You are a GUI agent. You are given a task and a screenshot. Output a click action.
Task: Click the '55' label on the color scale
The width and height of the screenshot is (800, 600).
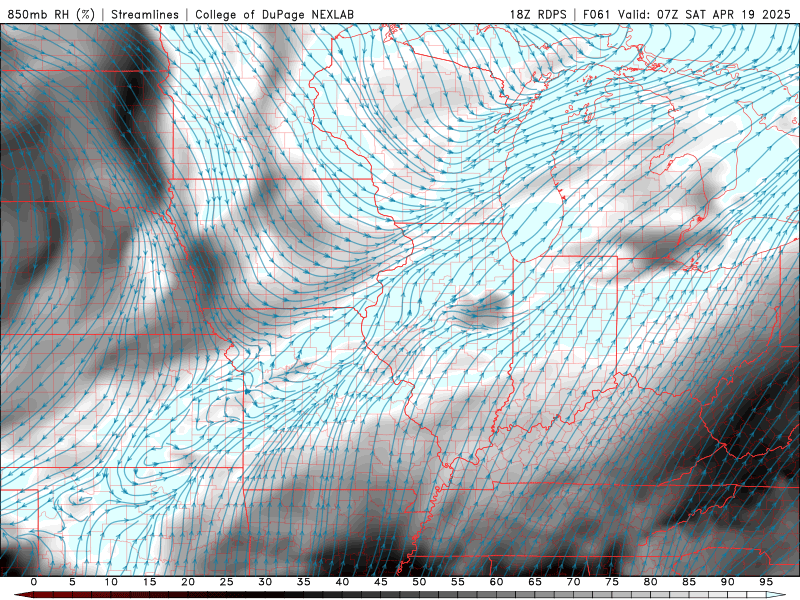pos(458,582)
